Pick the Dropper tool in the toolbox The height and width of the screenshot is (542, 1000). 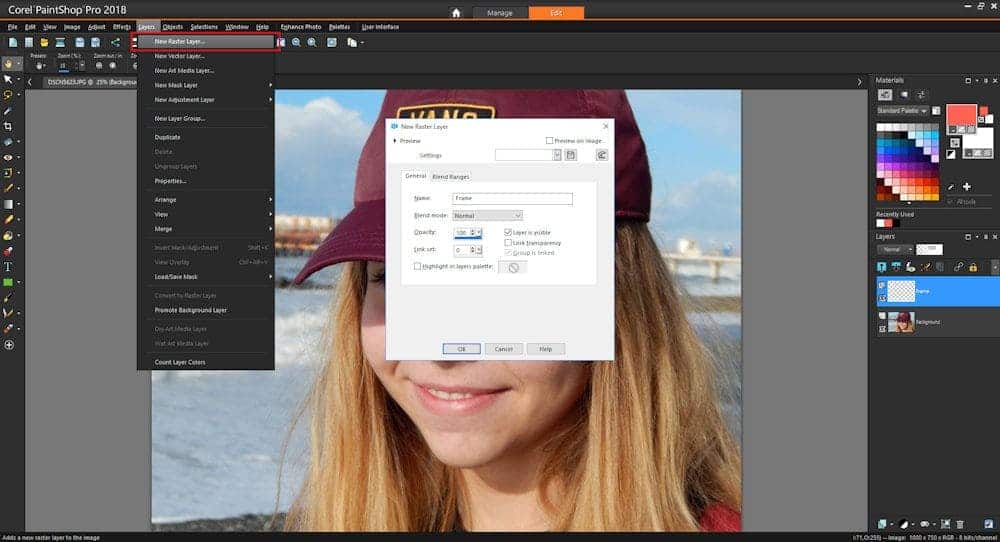tap(8, 111)
